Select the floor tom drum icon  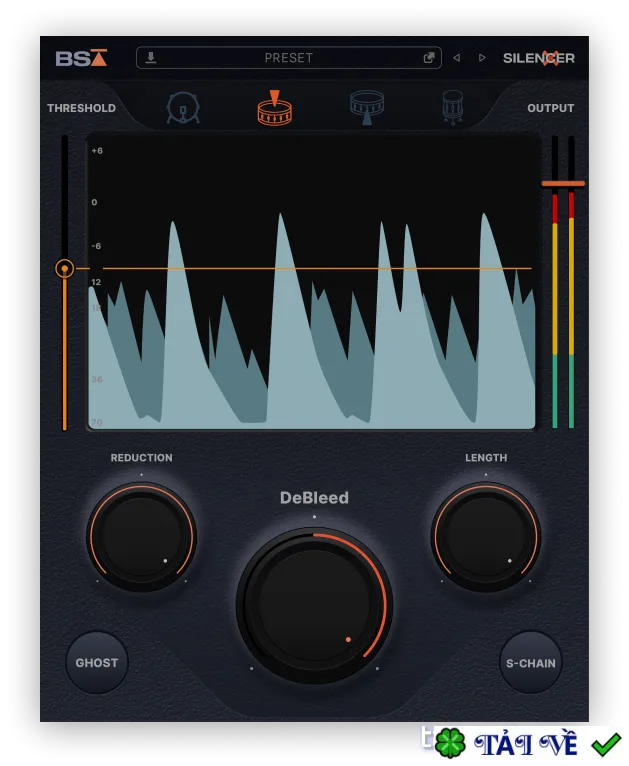tap(453, 108)
